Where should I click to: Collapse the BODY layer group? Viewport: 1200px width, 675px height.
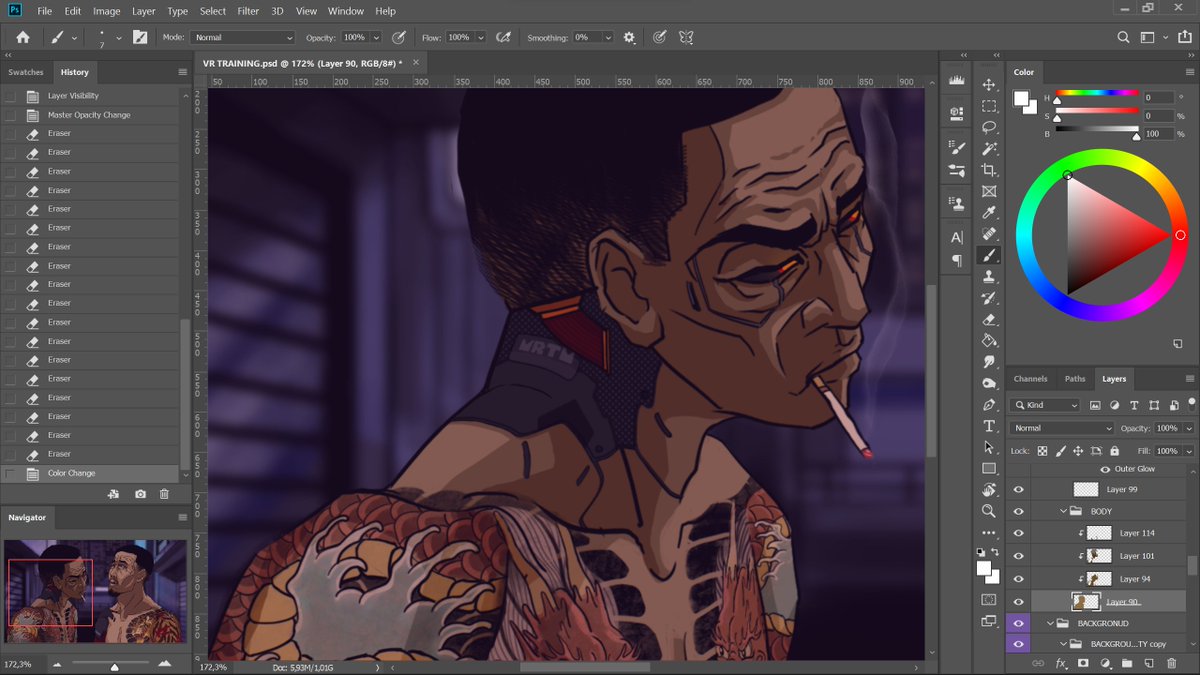[1064, 511]
